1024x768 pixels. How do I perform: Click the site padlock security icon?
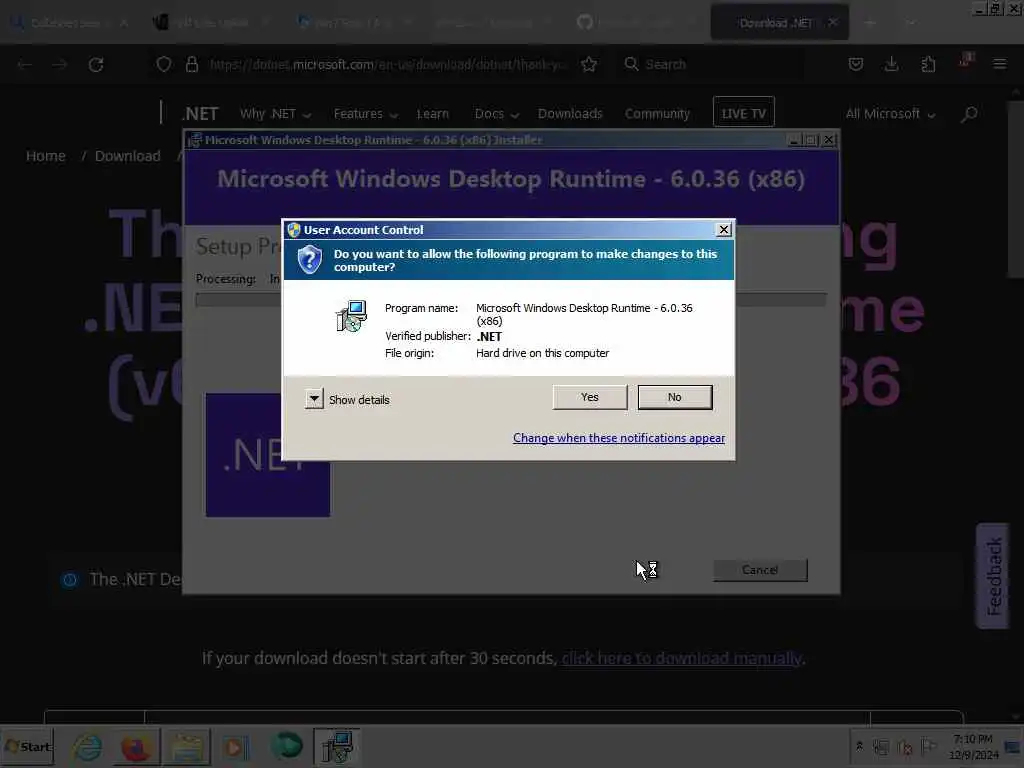click(x=191, y=64)
